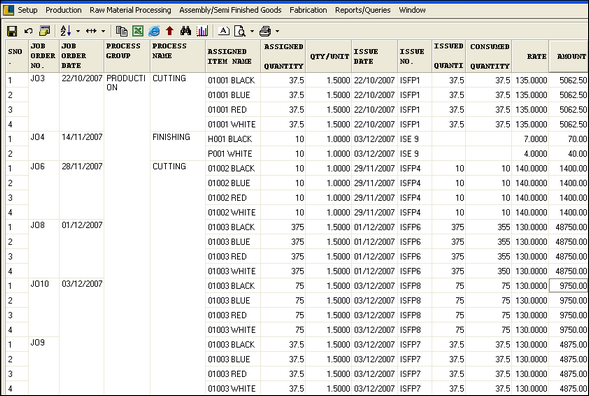Open the Print dropdown arrow
Screen dimensions: 589x396
[x=277, y=31]
